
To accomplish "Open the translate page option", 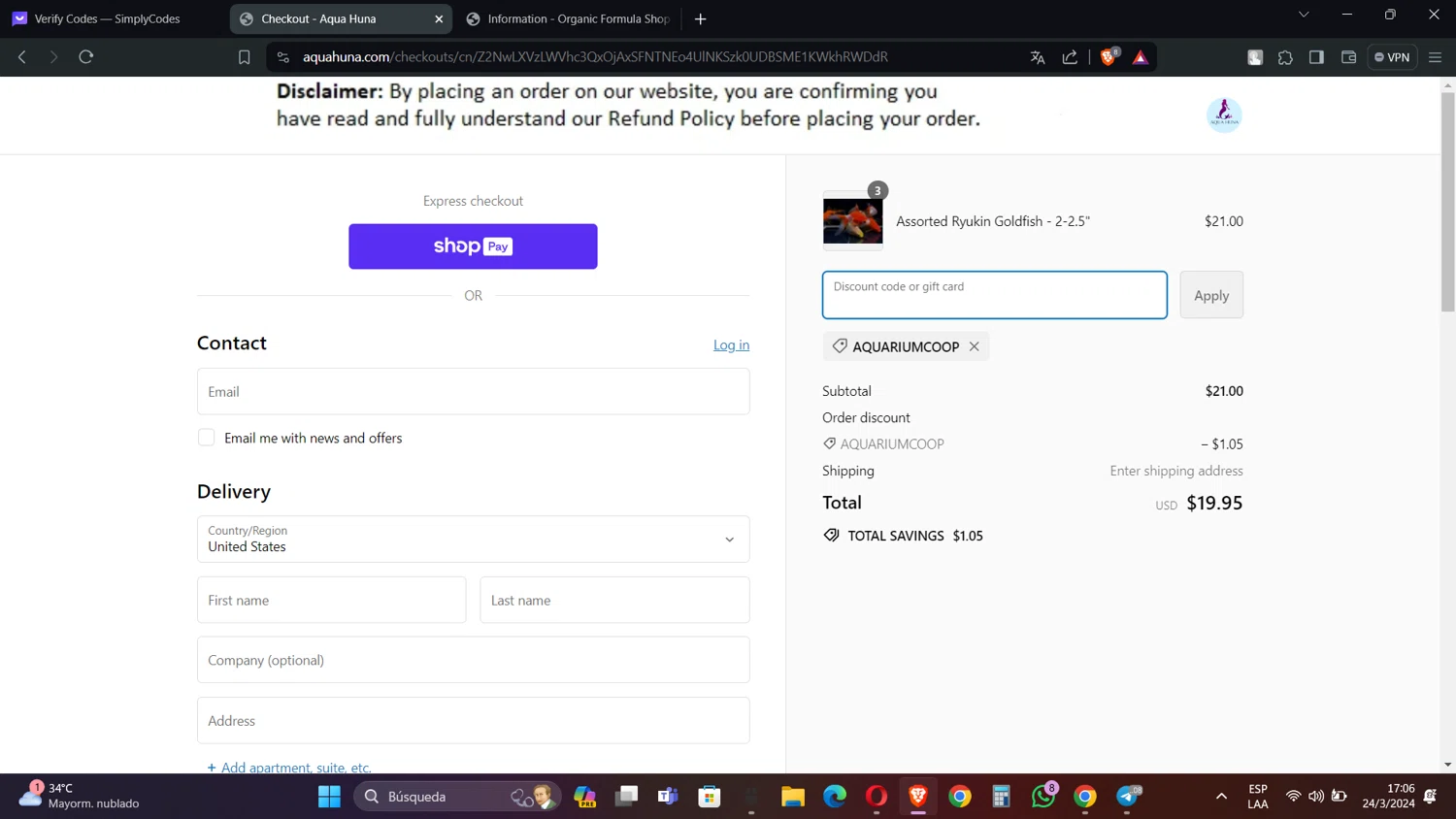I will [1038, 57].
